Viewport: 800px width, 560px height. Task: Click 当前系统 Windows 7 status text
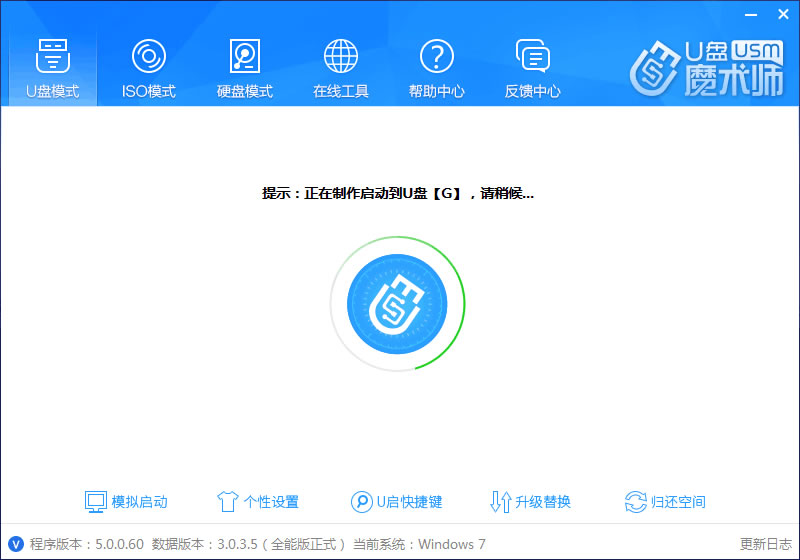420,544
